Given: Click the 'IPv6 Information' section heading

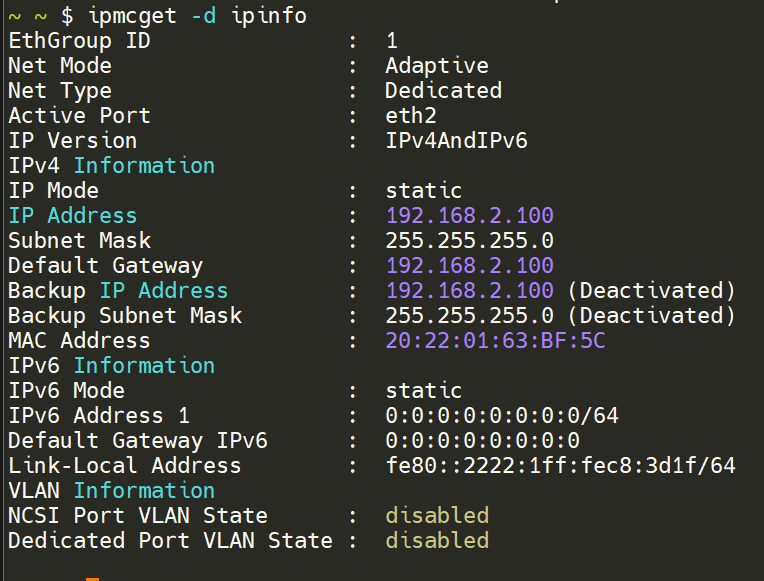Looking at the screenshot, I should (111, 366).
